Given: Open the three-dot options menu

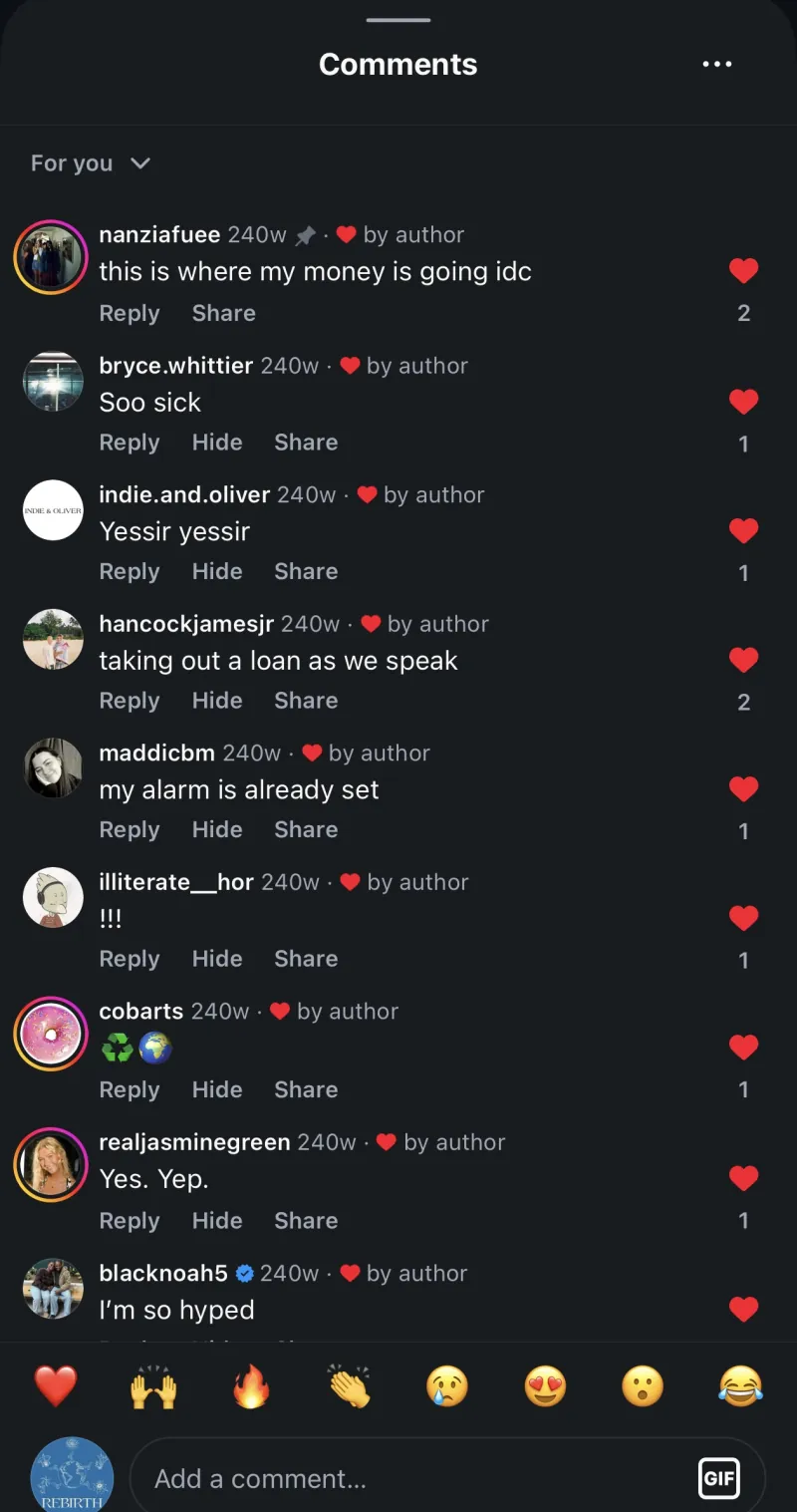Looking at the screenshot, I should (717, 64).
